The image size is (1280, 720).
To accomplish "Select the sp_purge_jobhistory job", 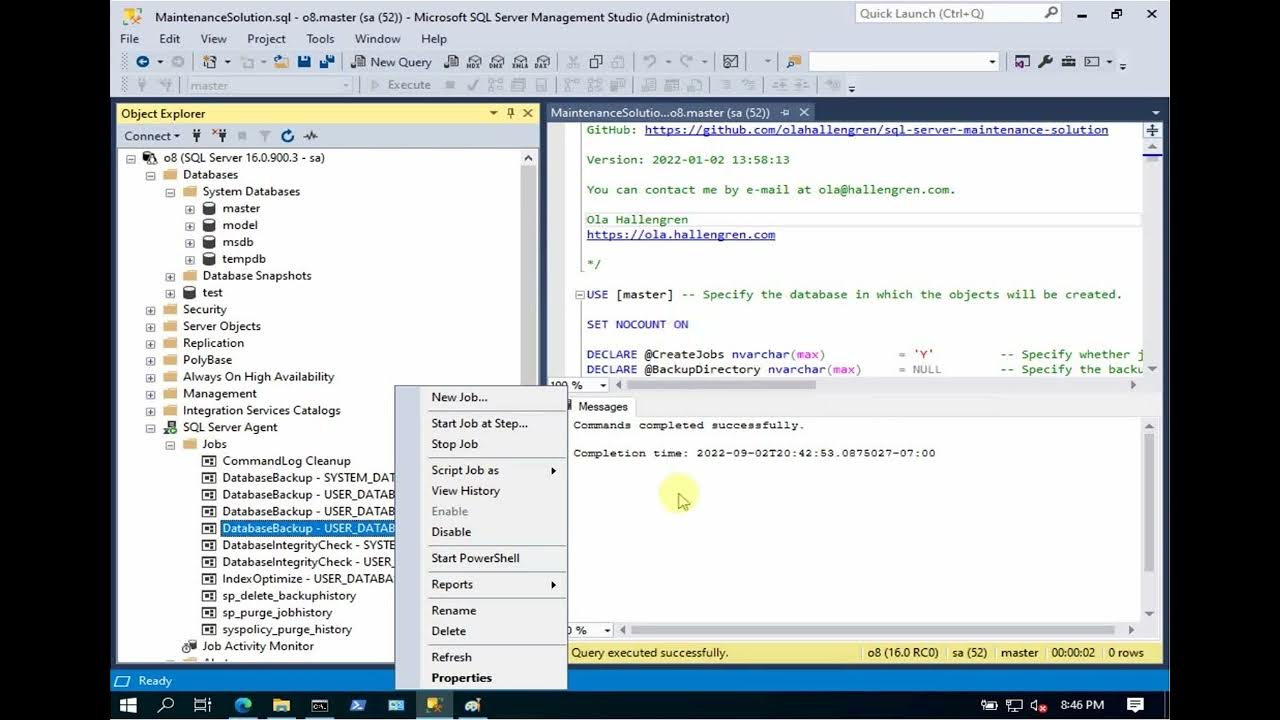I will [x=277, y=613].
